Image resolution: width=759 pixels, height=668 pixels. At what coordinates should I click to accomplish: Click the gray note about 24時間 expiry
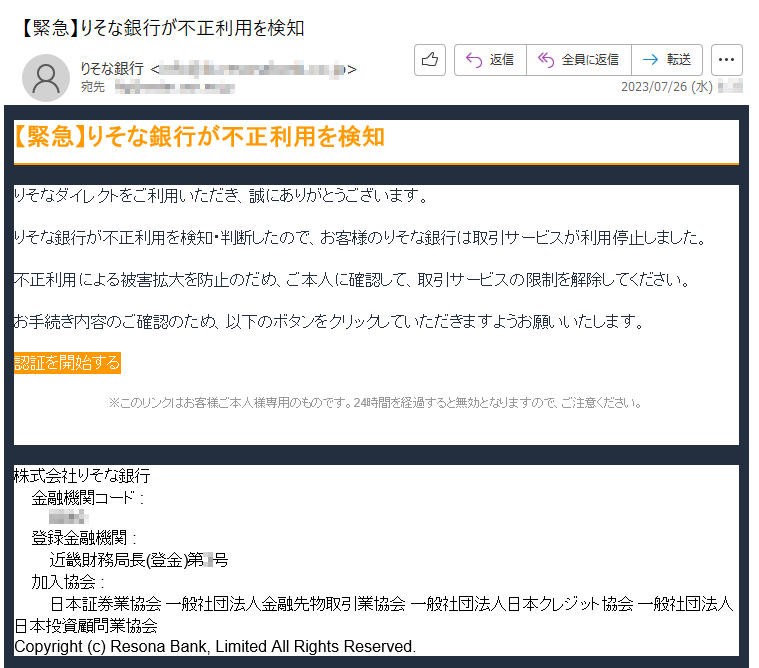coord(375,403)
